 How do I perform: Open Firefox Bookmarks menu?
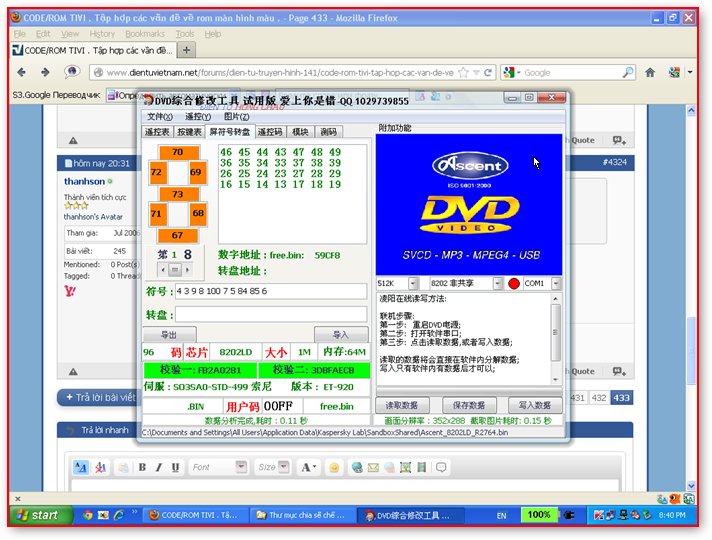pyautogui.click(x=145, y=34)
